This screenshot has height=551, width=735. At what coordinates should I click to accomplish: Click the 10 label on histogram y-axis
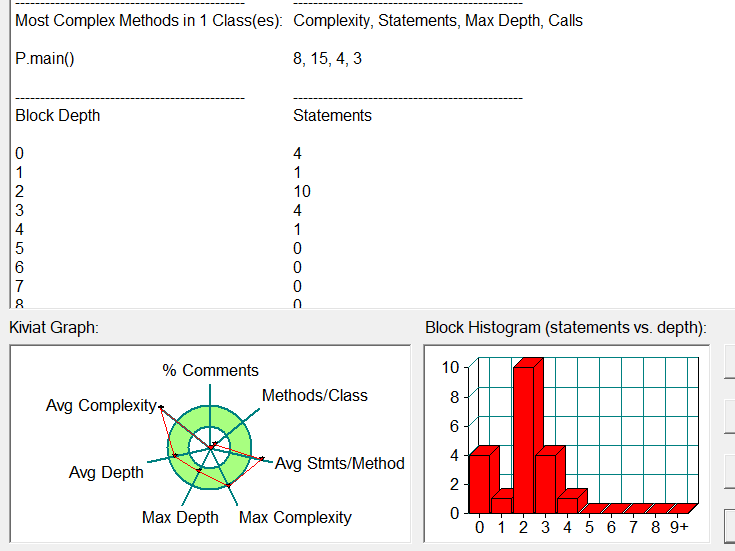(450, 367)
